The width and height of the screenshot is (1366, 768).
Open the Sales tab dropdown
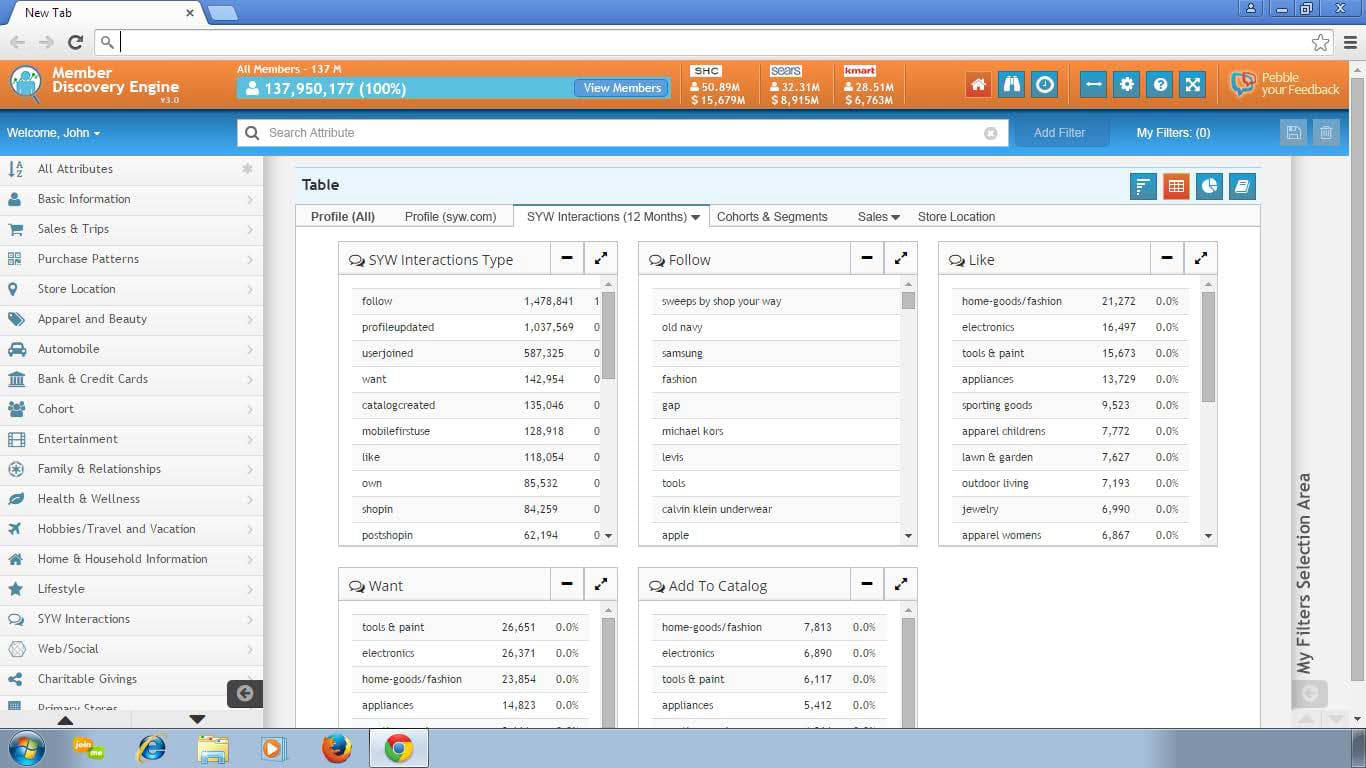click(878, 217)
